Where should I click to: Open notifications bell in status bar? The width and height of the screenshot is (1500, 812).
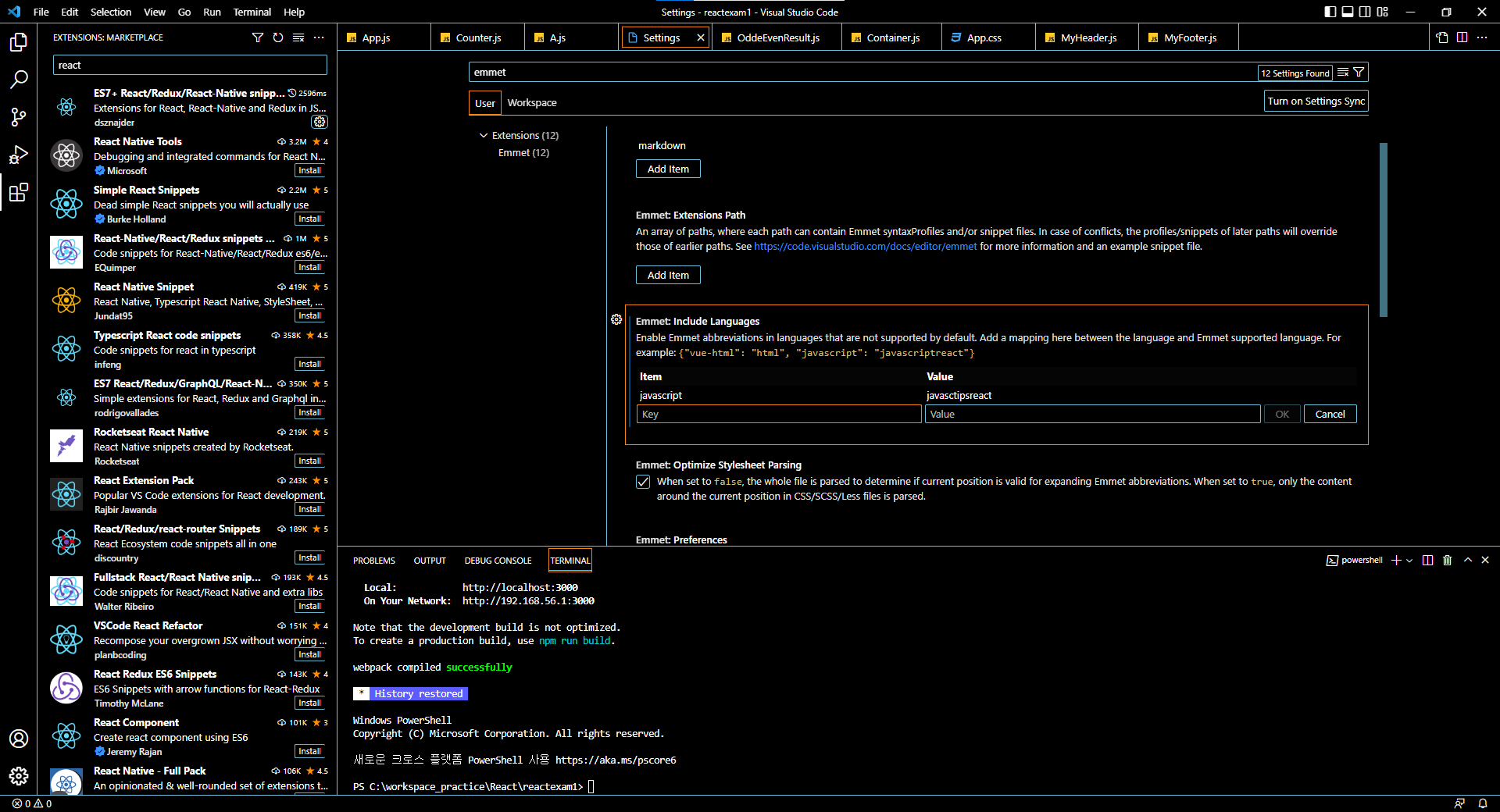1482,803
